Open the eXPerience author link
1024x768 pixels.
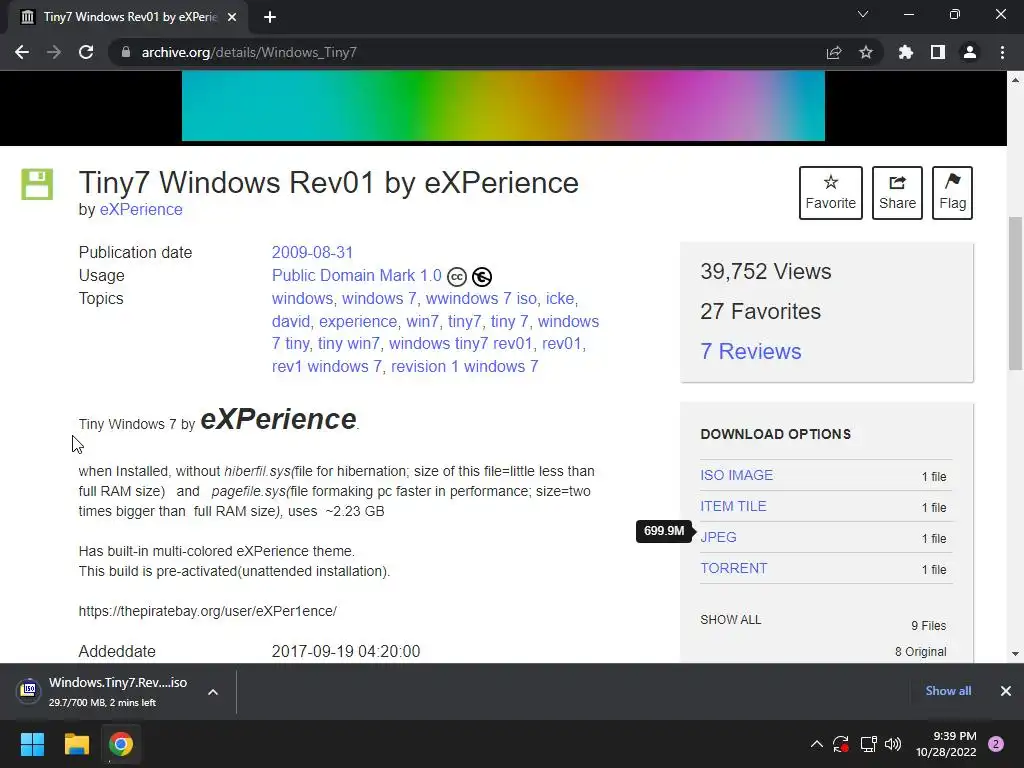pos(141,210)
